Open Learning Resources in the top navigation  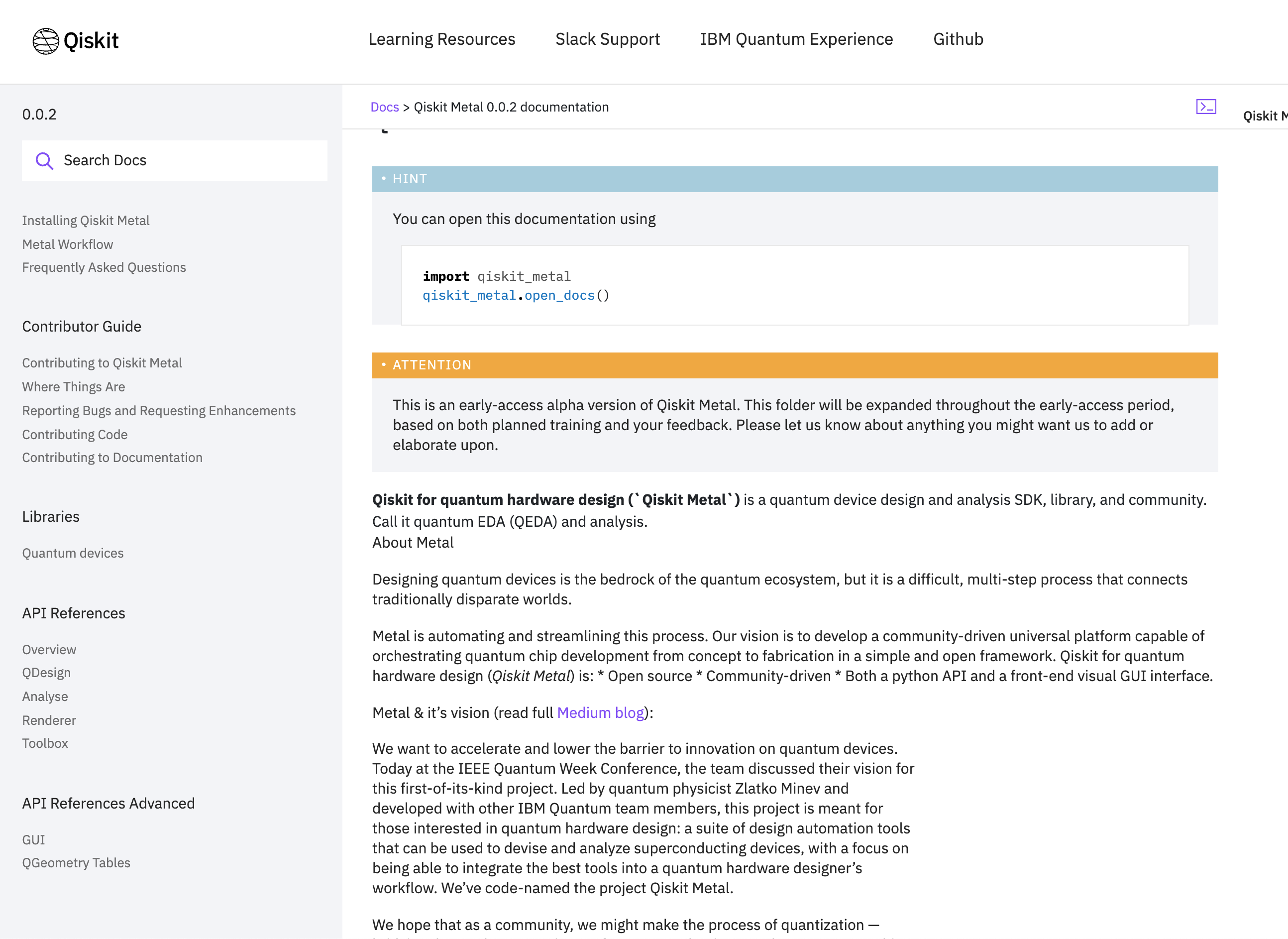click(441, 39)
